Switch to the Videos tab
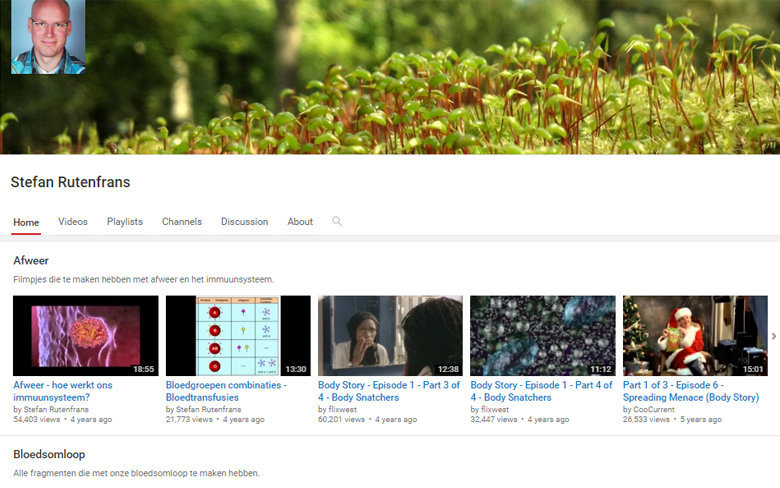Viewport: 780px width, 488px height. click(x=73, y=222)
